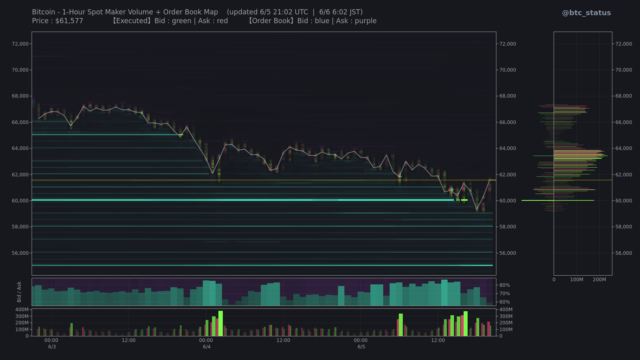Click '56,000' on the volume profile panel's axis
This screenshot has width=640, height=360.
[623, 253]
